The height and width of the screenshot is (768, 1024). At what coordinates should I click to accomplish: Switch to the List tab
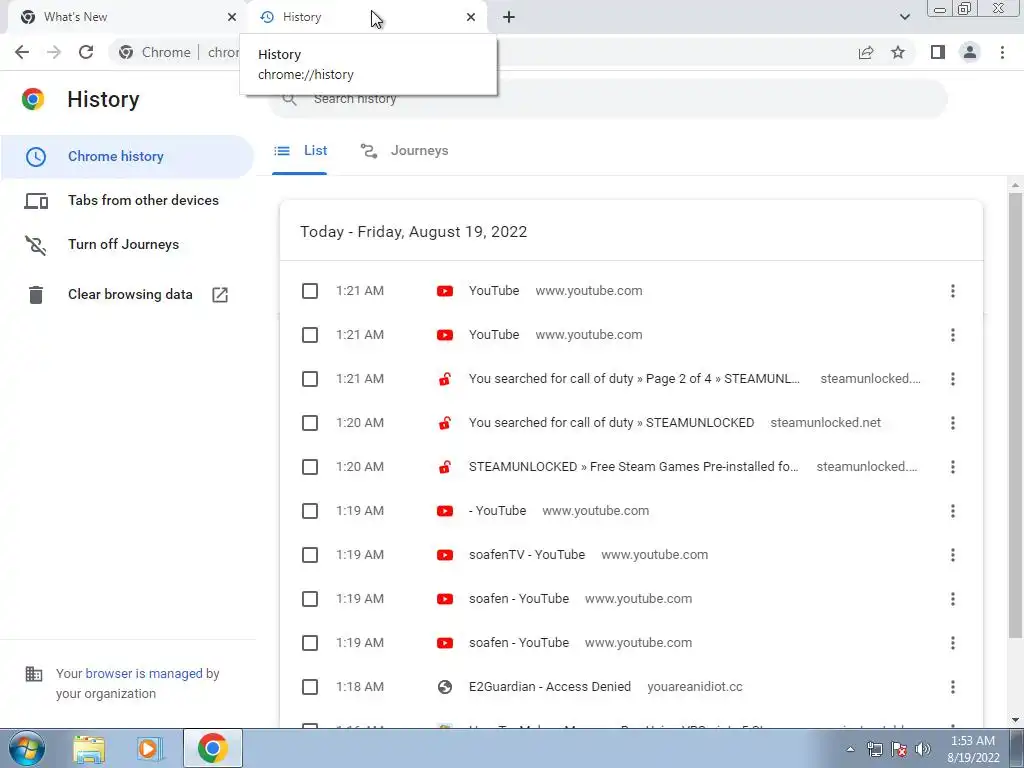(300, 151)
